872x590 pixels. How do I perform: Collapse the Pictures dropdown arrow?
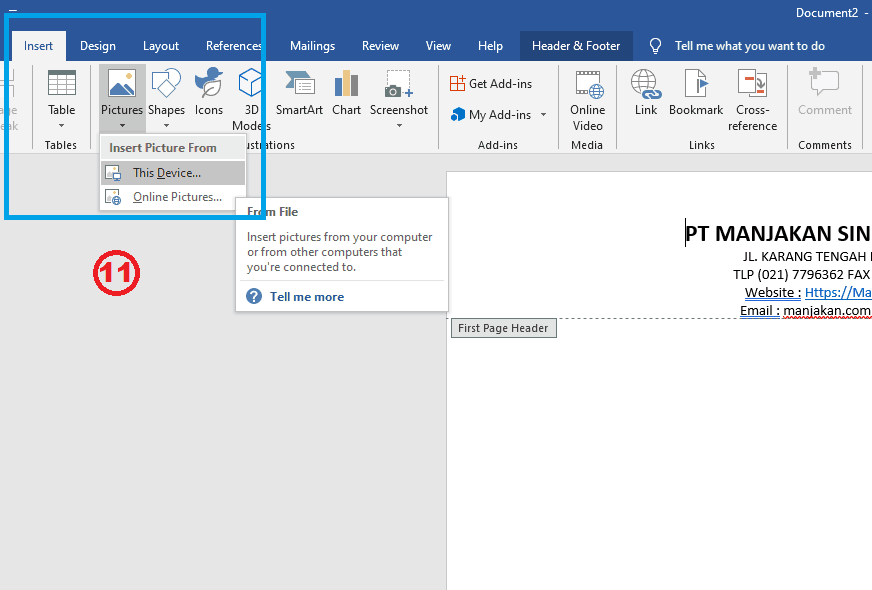click(x=122, y=126)
